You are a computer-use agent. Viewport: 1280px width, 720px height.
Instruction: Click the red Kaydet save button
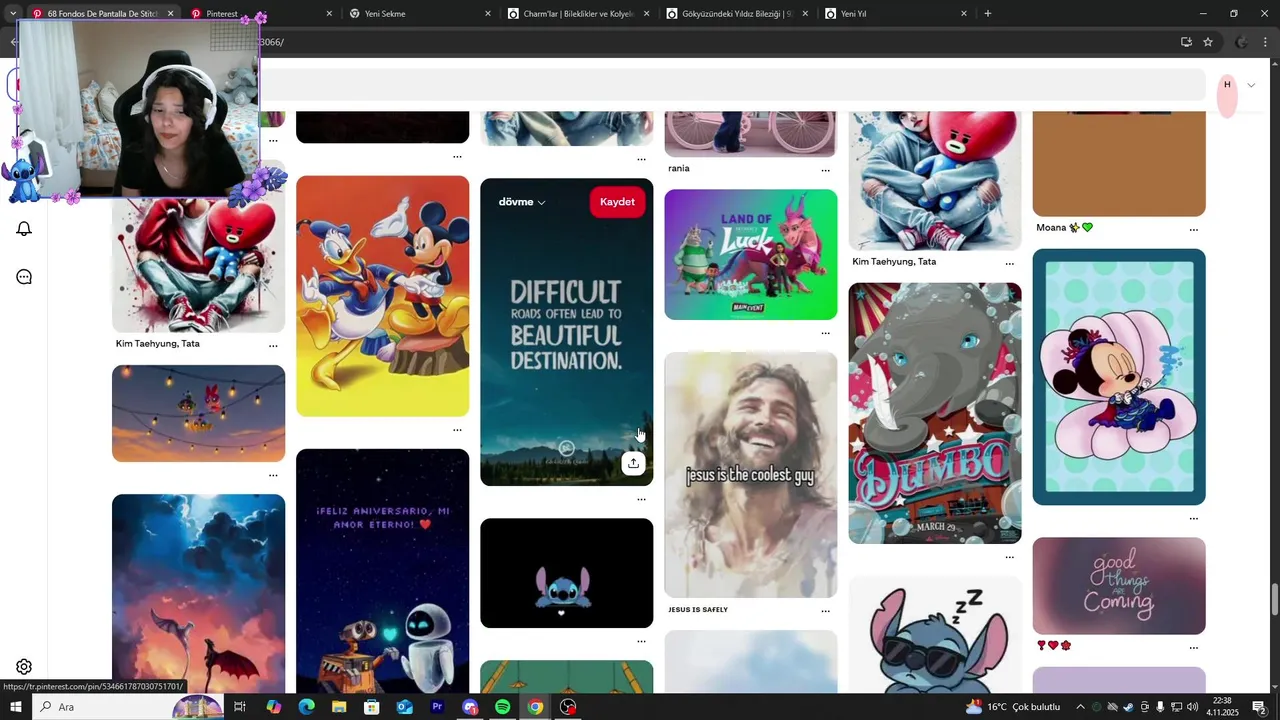617,202
